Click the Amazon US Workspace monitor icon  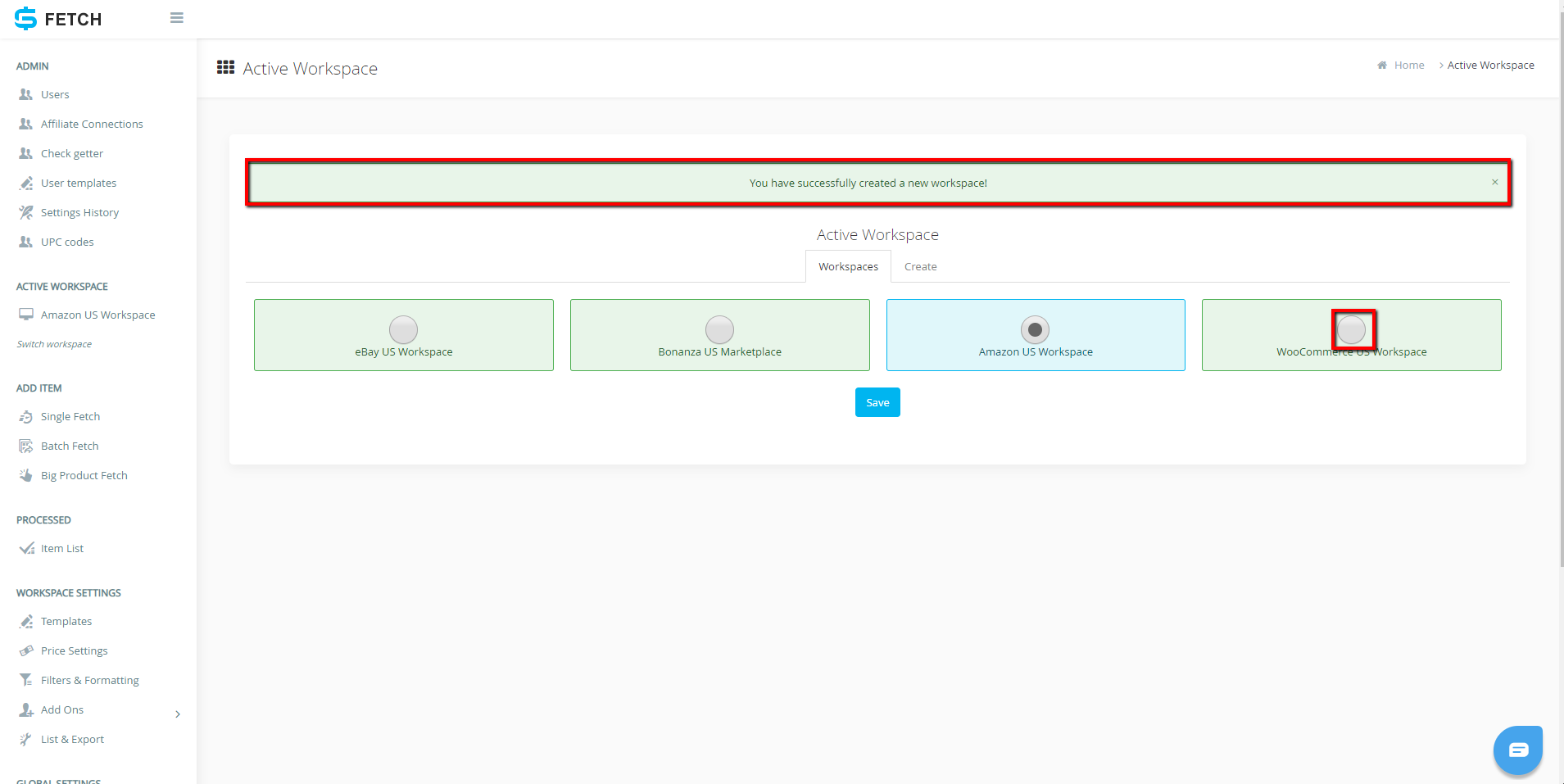tap(26, 315)
